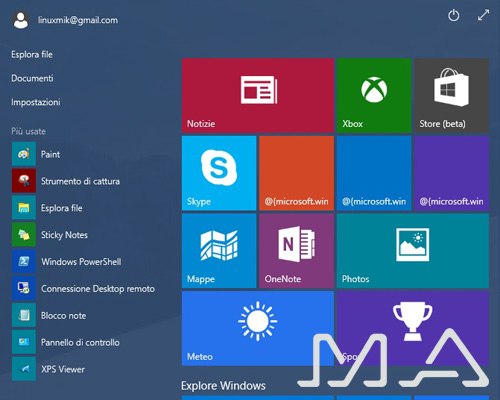Select the Windows PowerShell label
Screen dimensions: 500x400
pyautogui.click(x=81, y=262)
